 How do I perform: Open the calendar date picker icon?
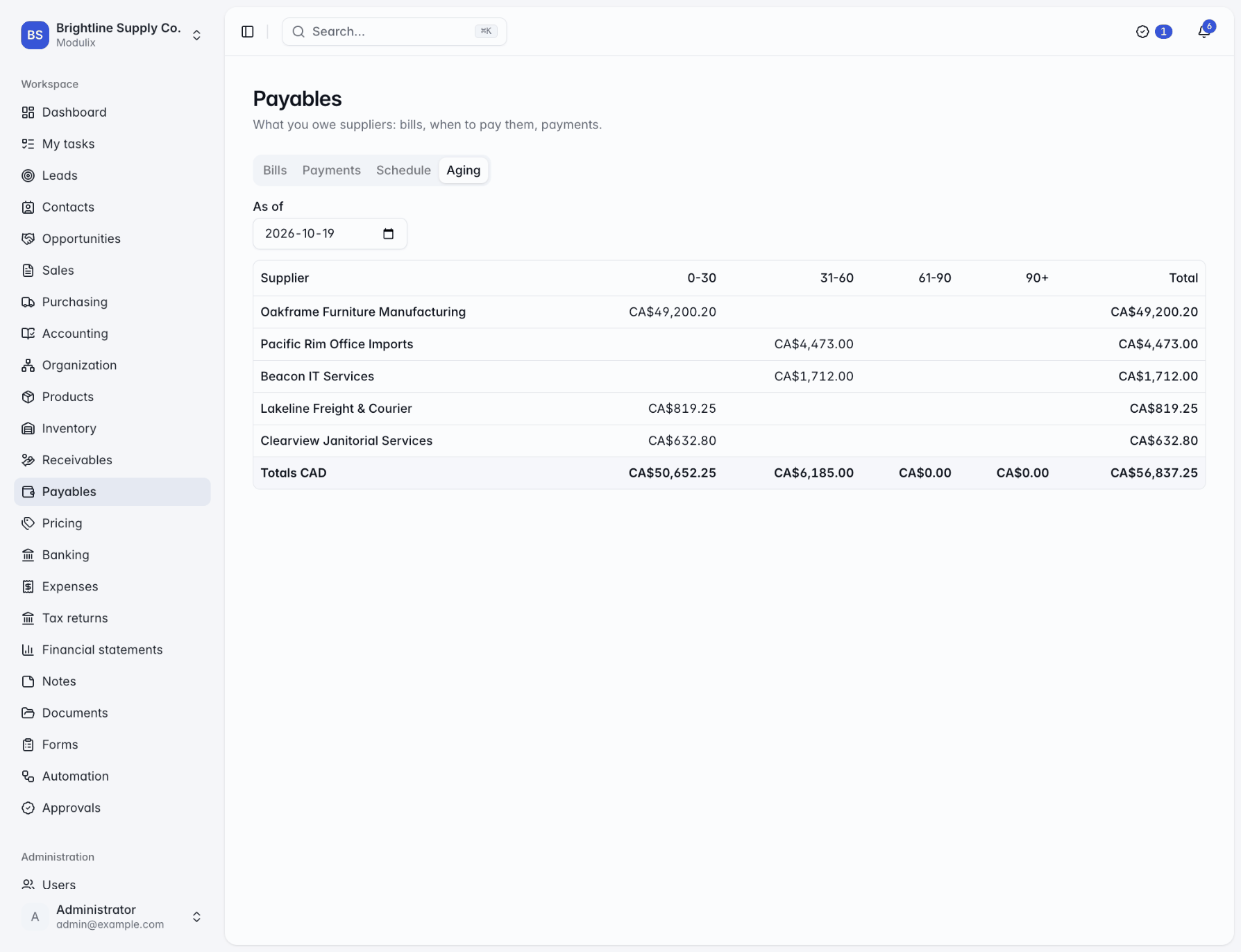(x=389, y=234)
